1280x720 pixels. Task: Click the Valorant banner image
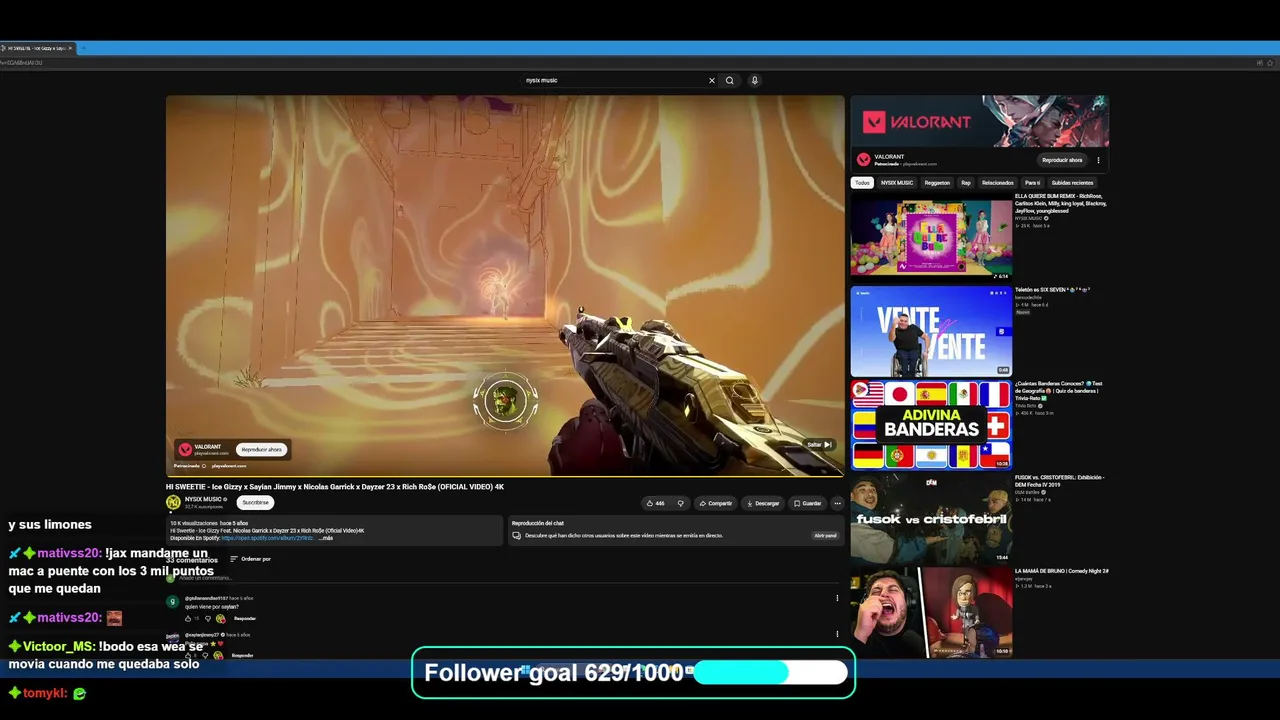(x=979, y=121)
